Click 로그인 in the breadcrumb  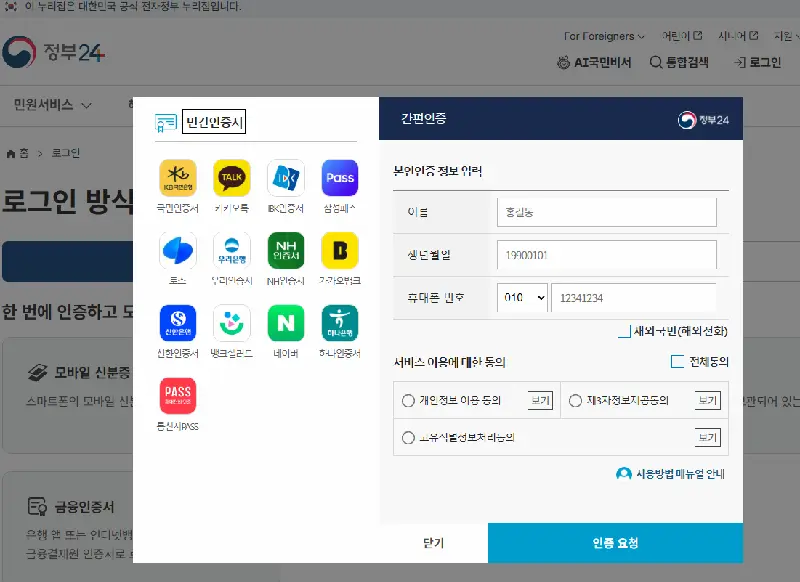click(x=66, y=153)
